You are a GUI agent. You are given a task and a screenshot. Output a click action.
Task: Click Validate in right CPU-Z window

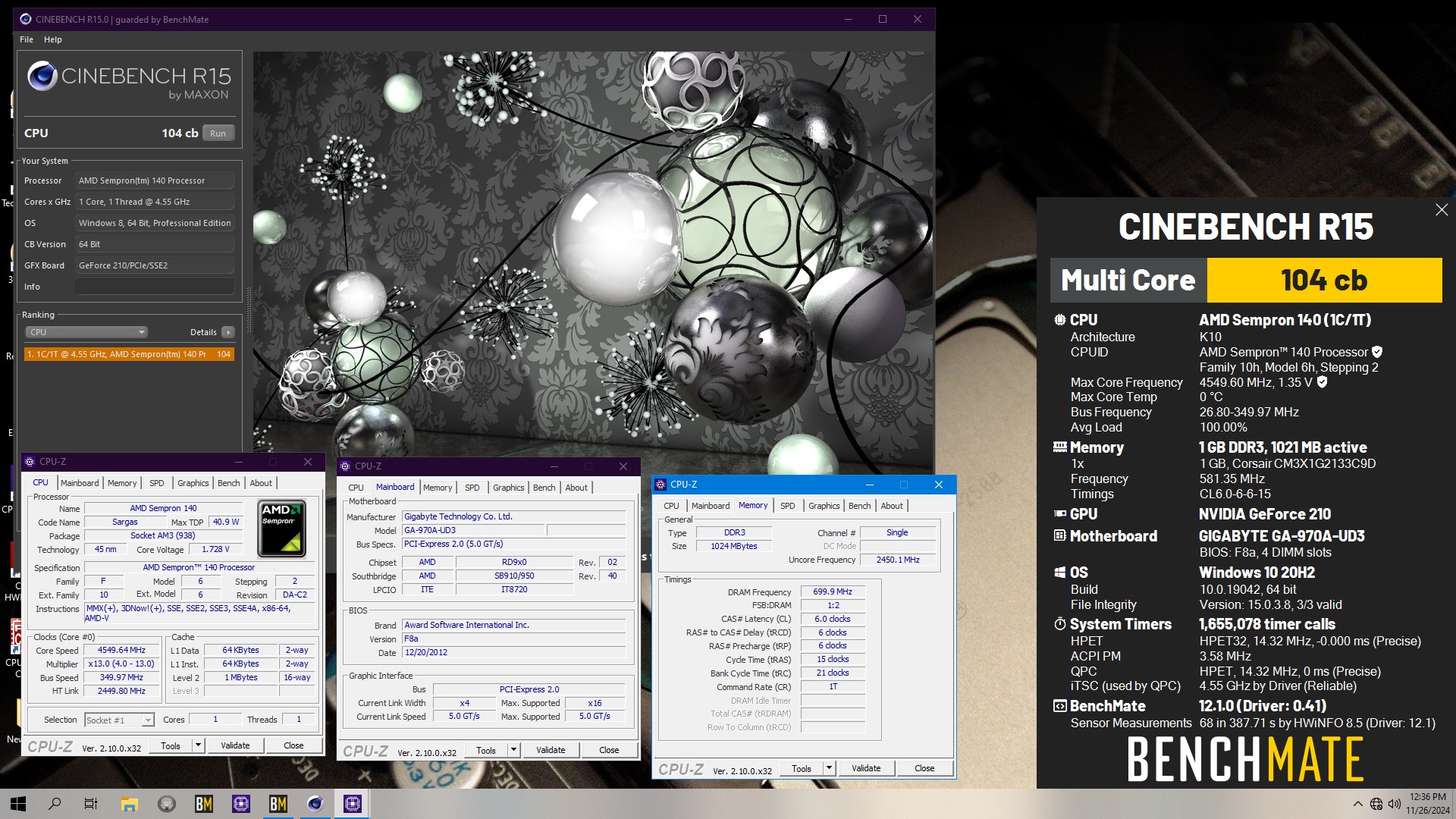point(866,768)
